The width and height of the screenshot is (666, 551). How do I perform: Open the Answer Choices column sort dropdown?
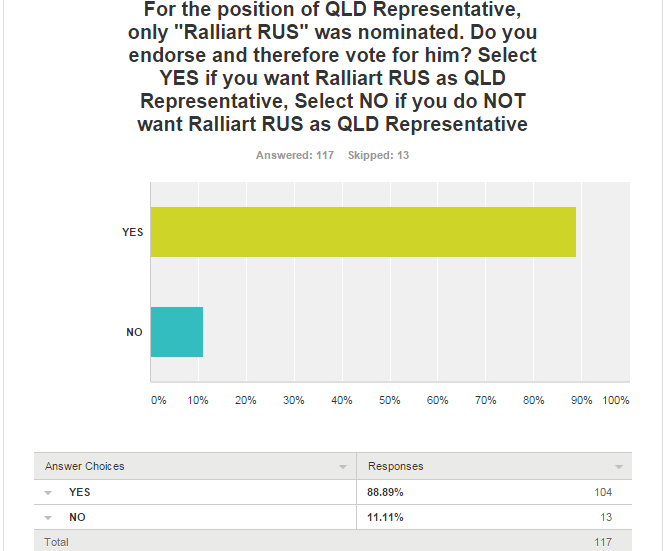(x=343, y=467)
